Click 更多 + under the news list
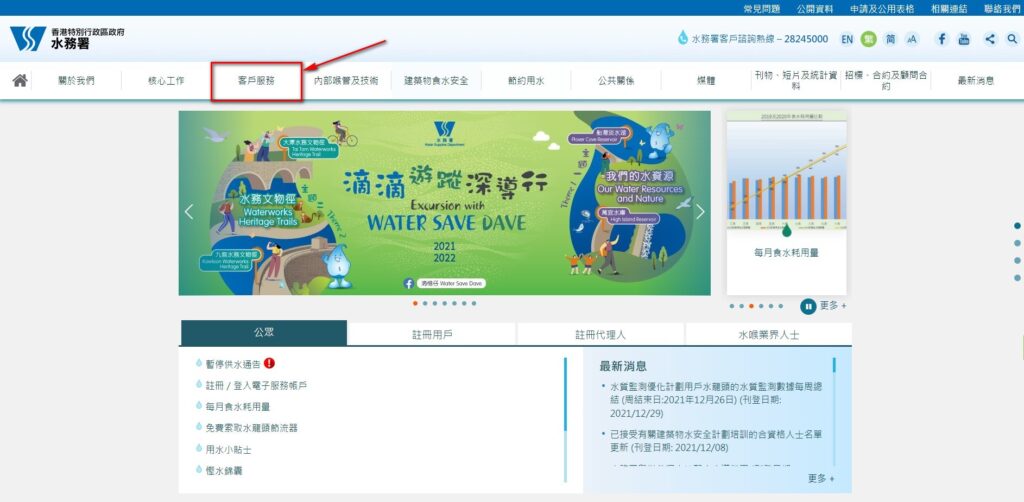 pos(822,478)
